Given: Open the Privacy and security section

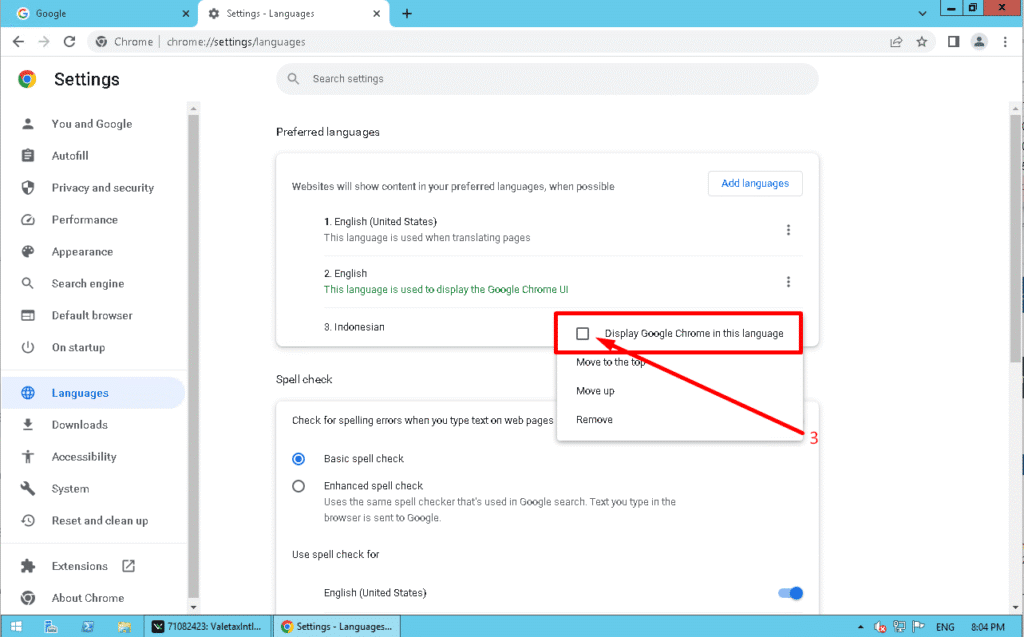Looking at the screenshot, I should 103,188.
